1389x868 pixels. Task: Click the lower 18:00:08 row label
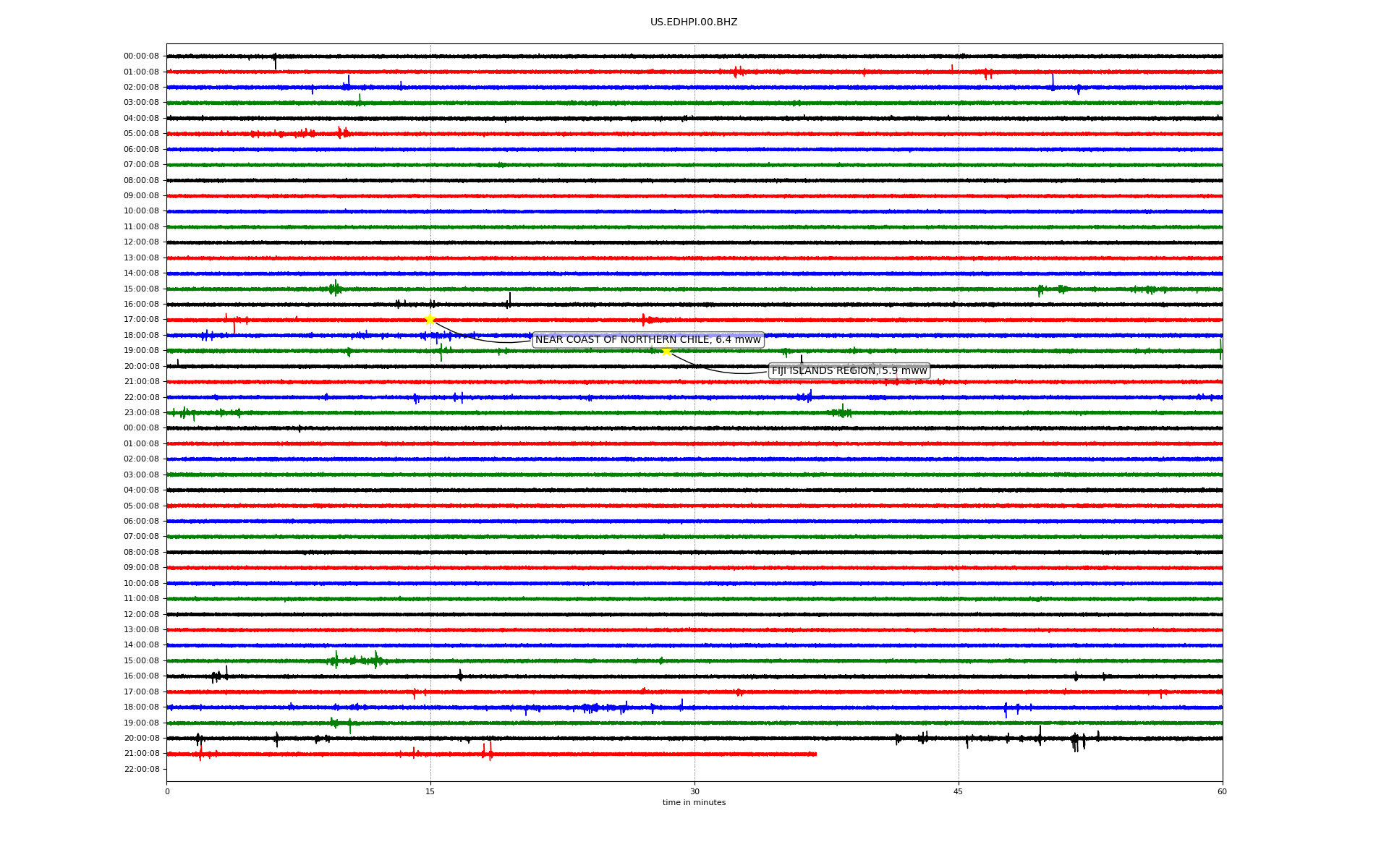point(141,707)
